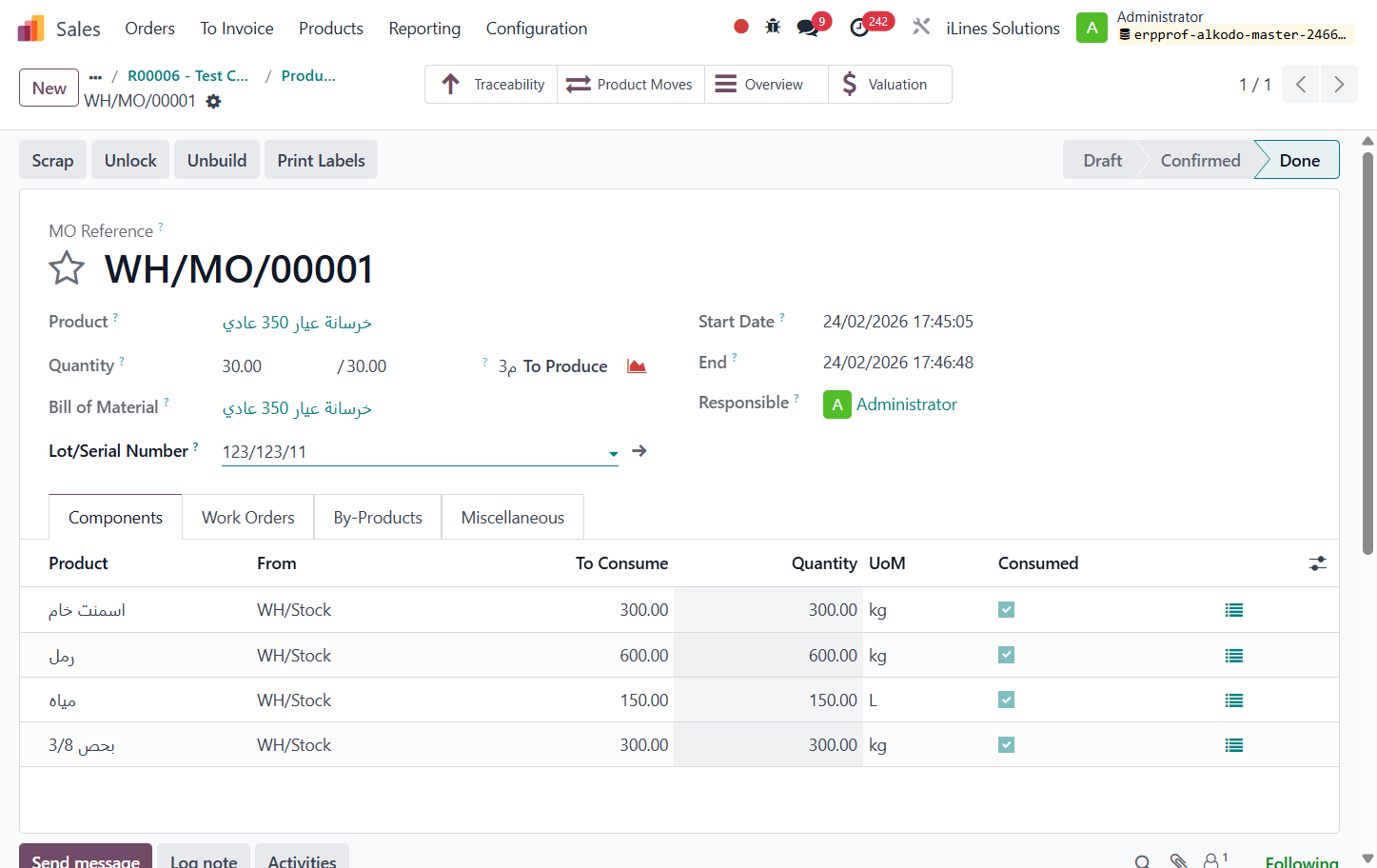Toggle Consumed checkbox for اسمنت خام
1377x868 pixels.
point(1006,609)
